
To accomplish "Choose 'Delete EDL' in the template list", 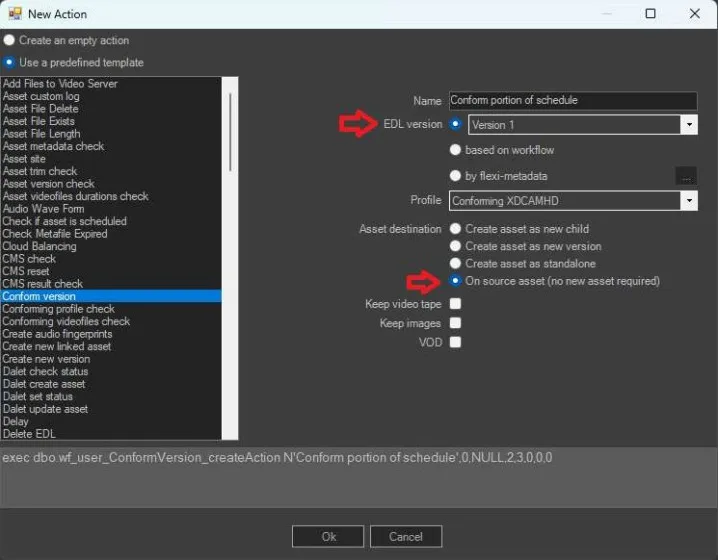I will 29,434.
